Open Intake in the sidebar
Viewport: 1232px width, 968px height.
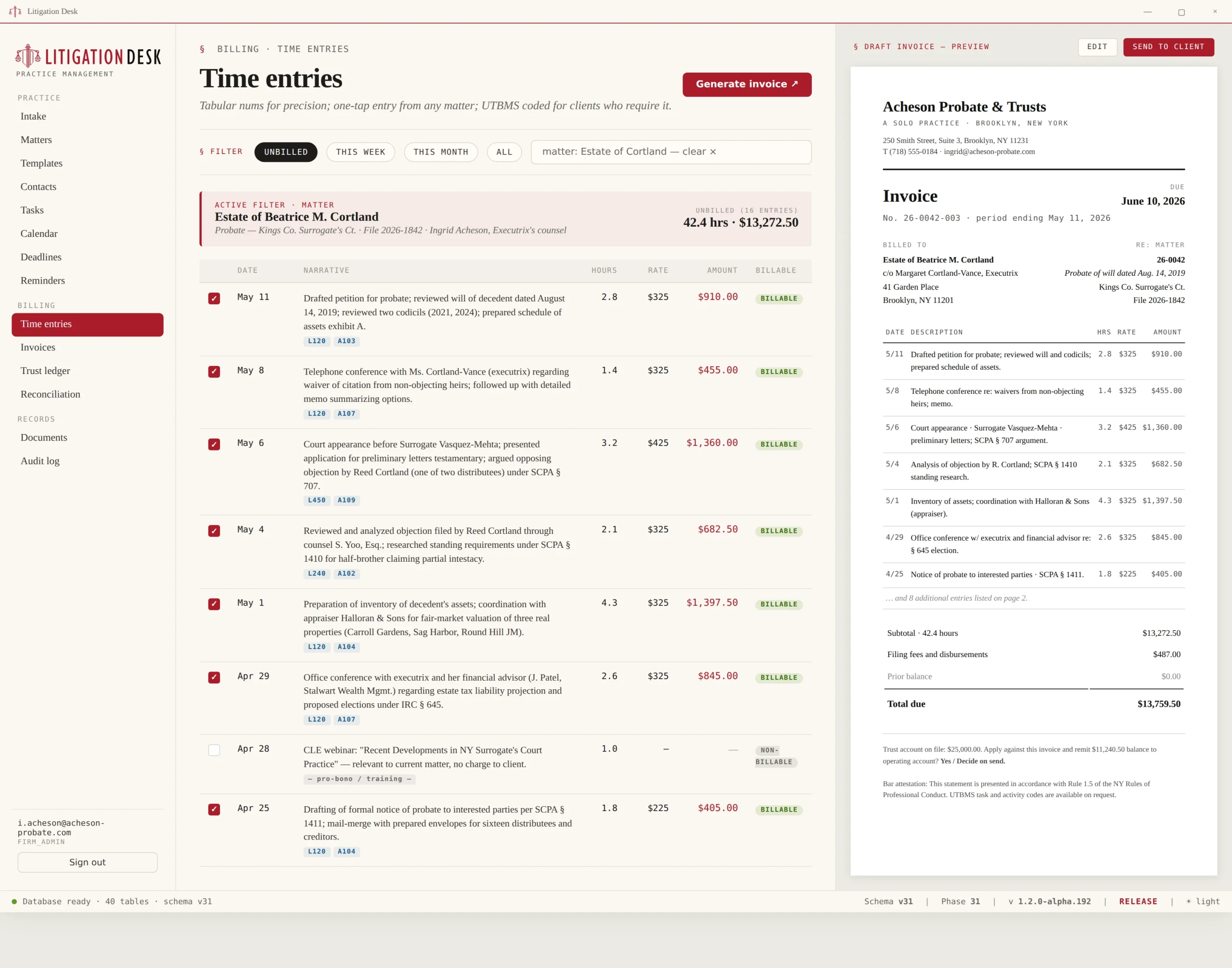pyautogui.click(x=87, y=116)
